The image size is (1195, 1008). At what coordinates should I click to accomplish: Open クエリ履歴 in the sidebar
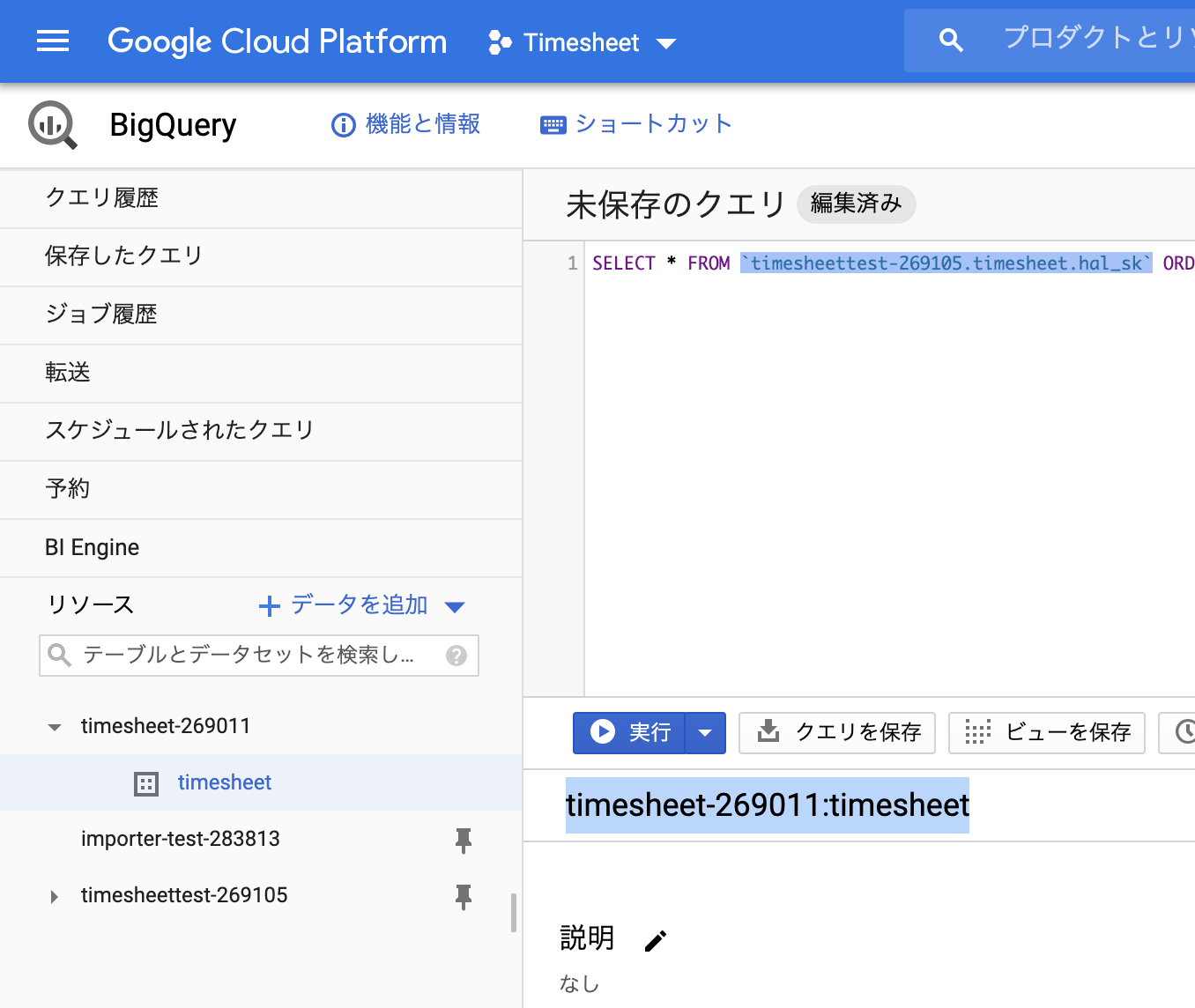click(261, 198)
